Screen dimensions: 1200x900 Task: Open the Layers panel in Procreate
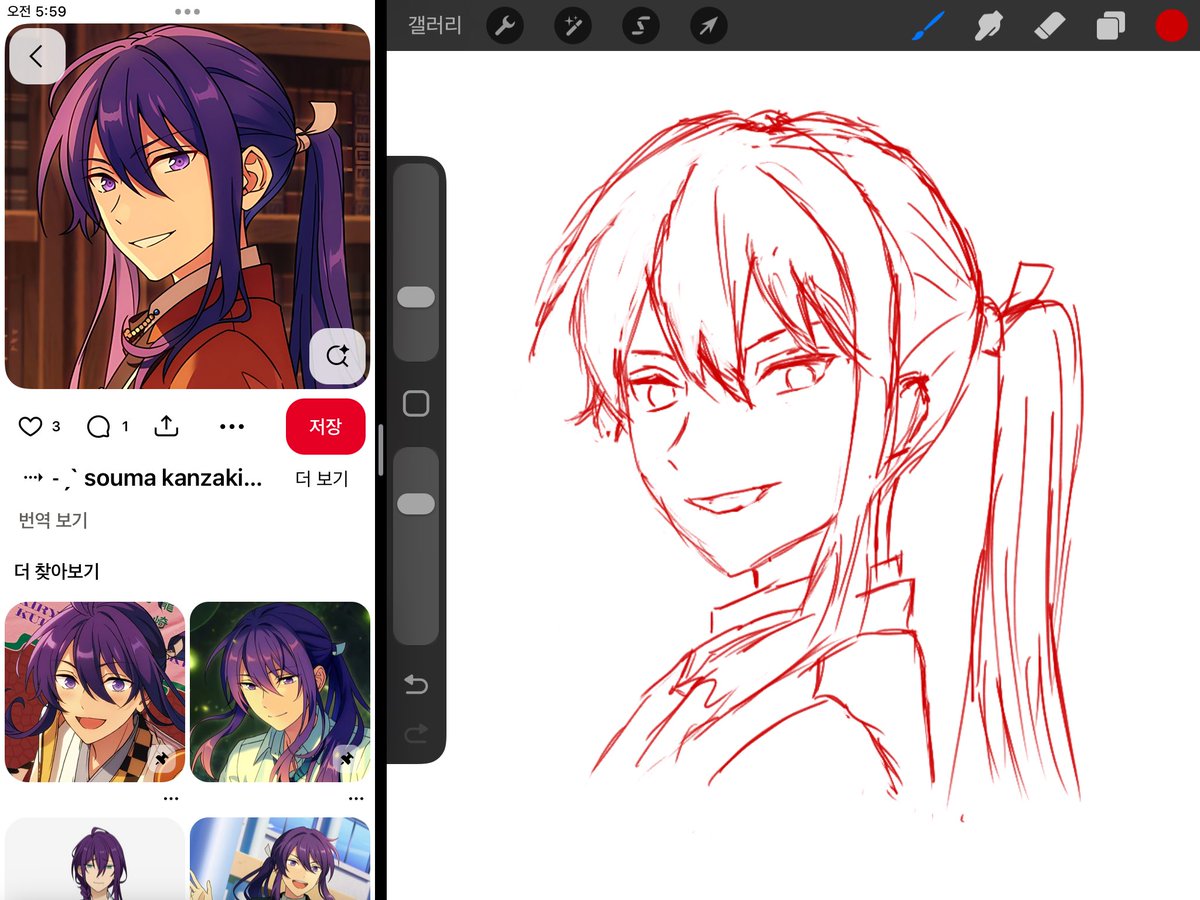click(x=1110, y=26)
